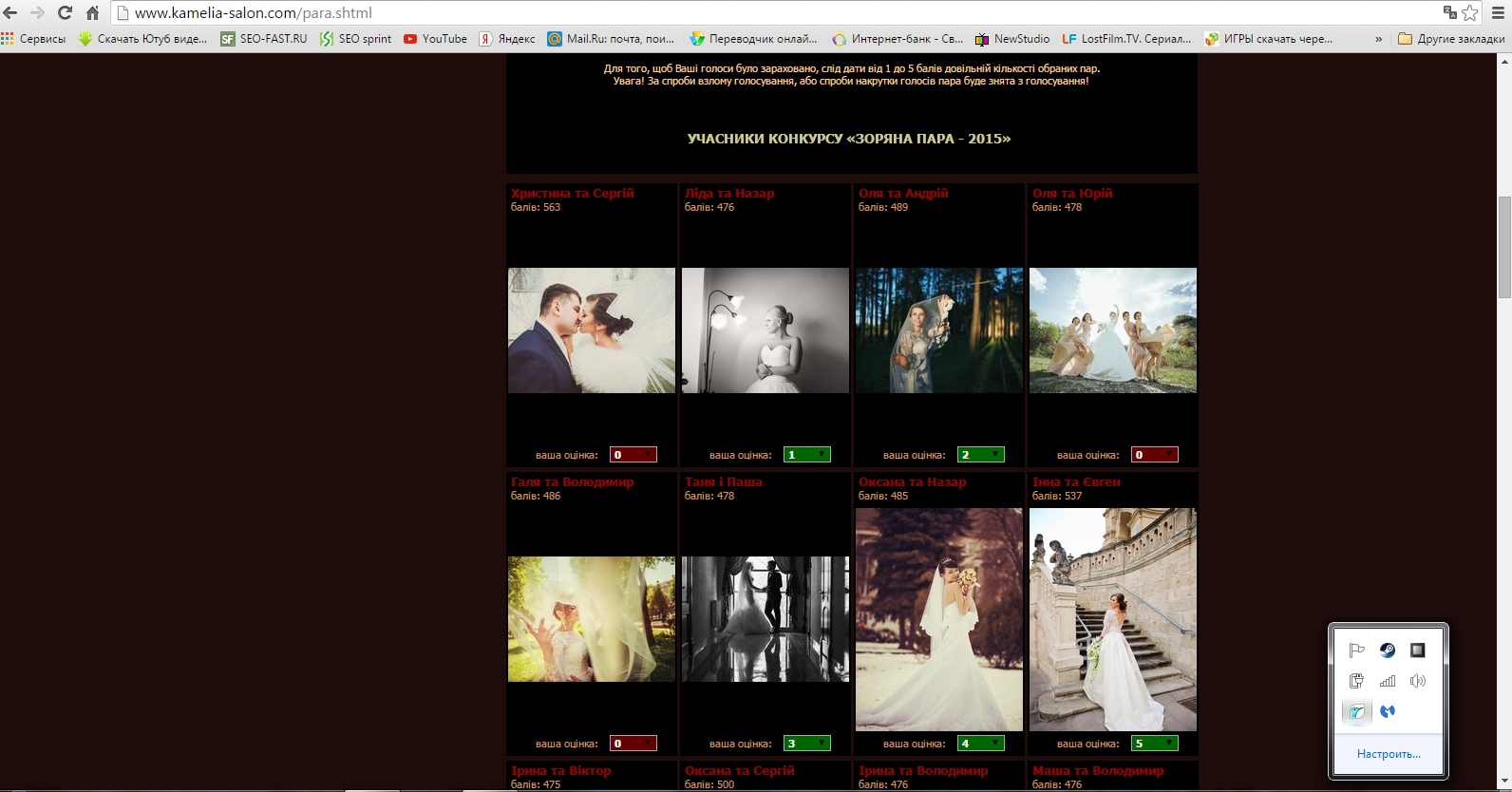Open the network signal bars tray icon

[x=1388, y=681]
